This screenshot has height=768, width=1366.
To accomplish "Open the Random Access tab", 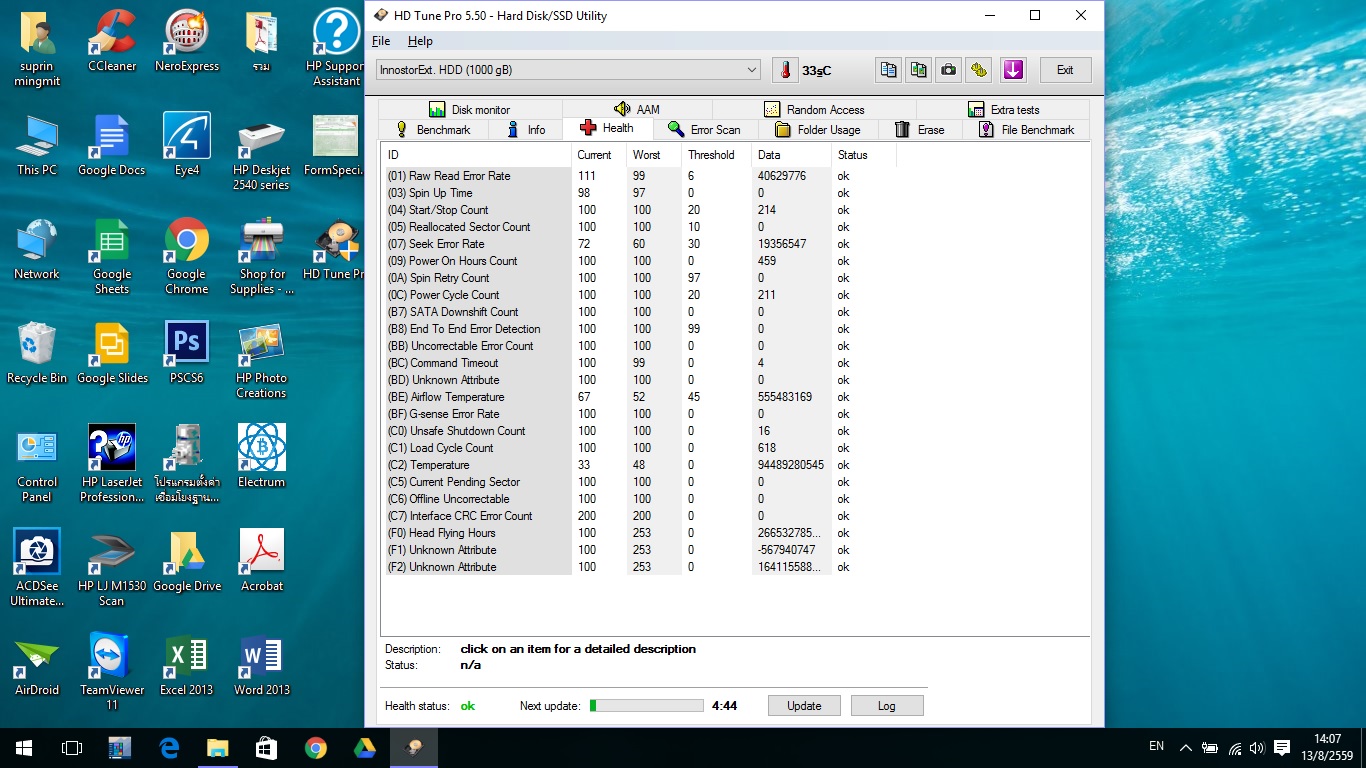I will 814,110.
